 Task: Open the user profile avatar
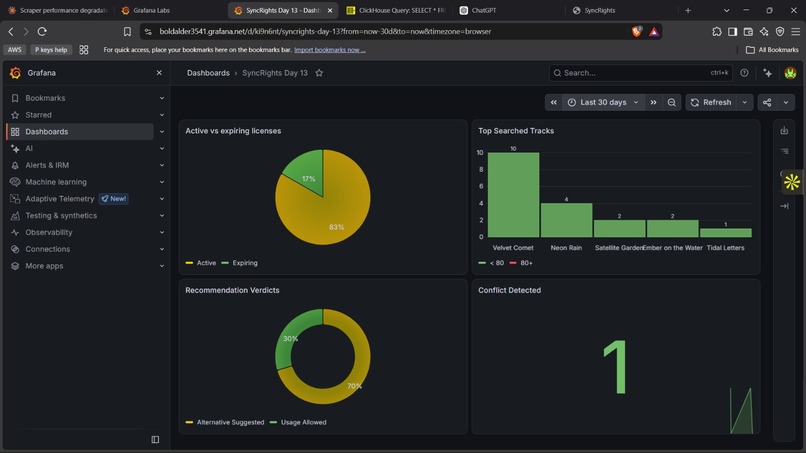pos(791,73)
